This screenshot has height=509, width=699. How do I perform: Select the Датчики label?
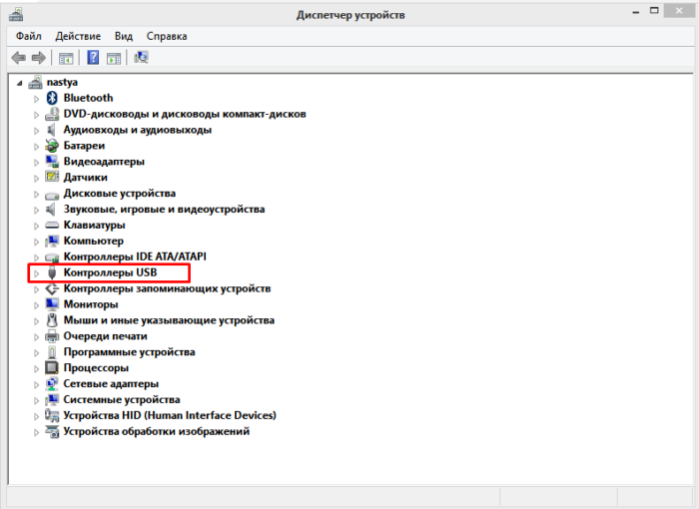[x=86, y=177]
